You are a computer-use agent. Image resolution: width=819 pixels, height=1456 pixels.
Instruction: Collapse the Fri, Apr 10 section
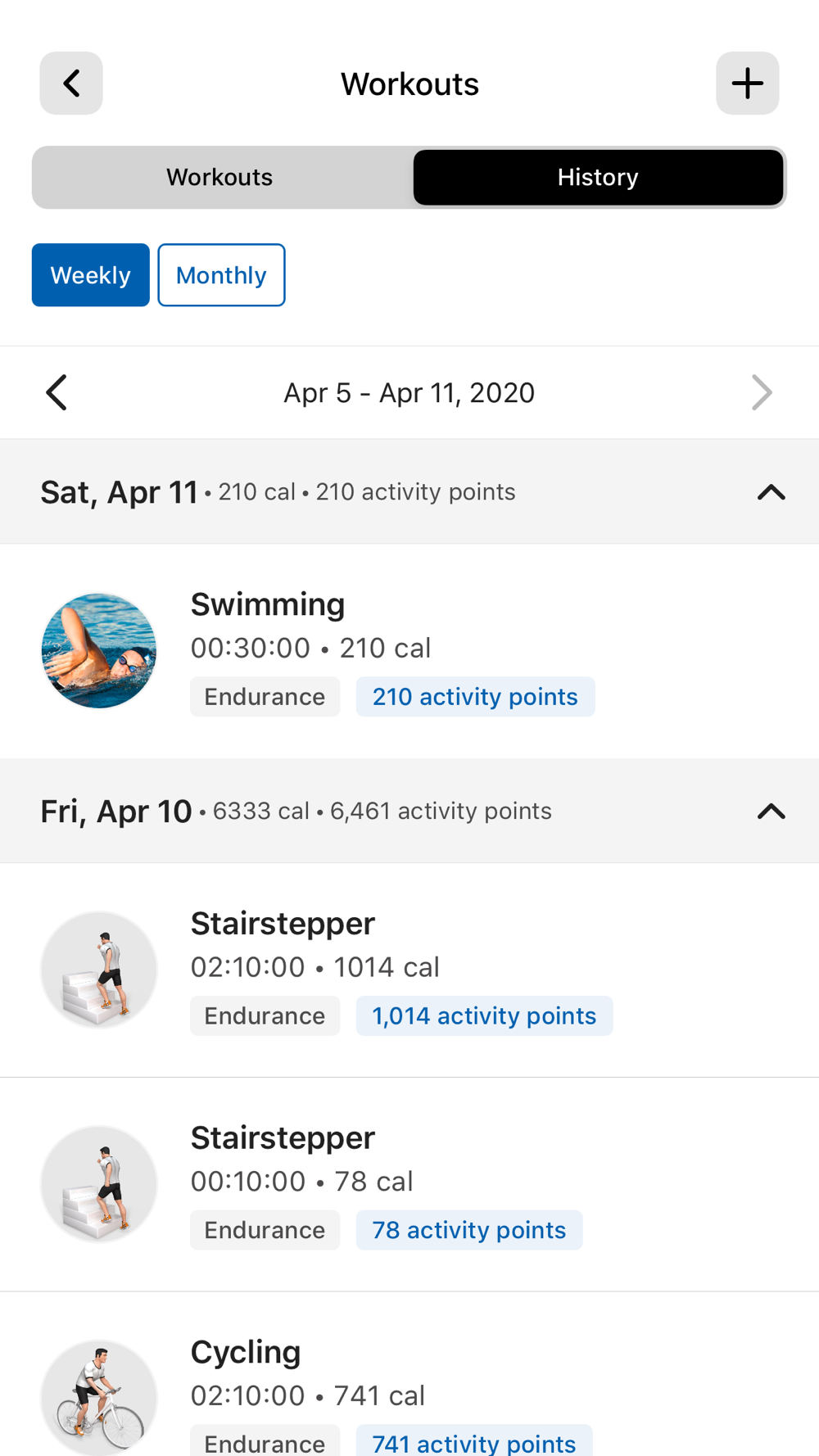tap(771, 812)
